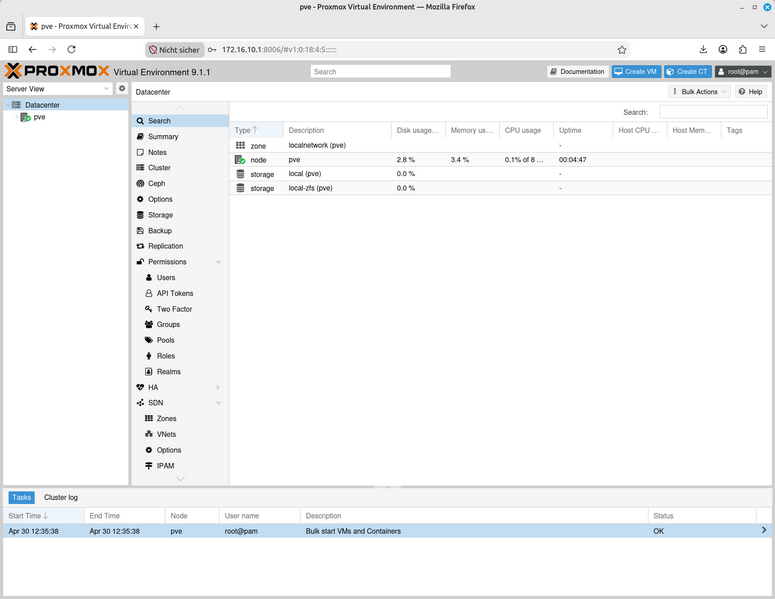The image size is (775, 599).
Task: Open the Groups page
Action: click(x=180, y=324)
